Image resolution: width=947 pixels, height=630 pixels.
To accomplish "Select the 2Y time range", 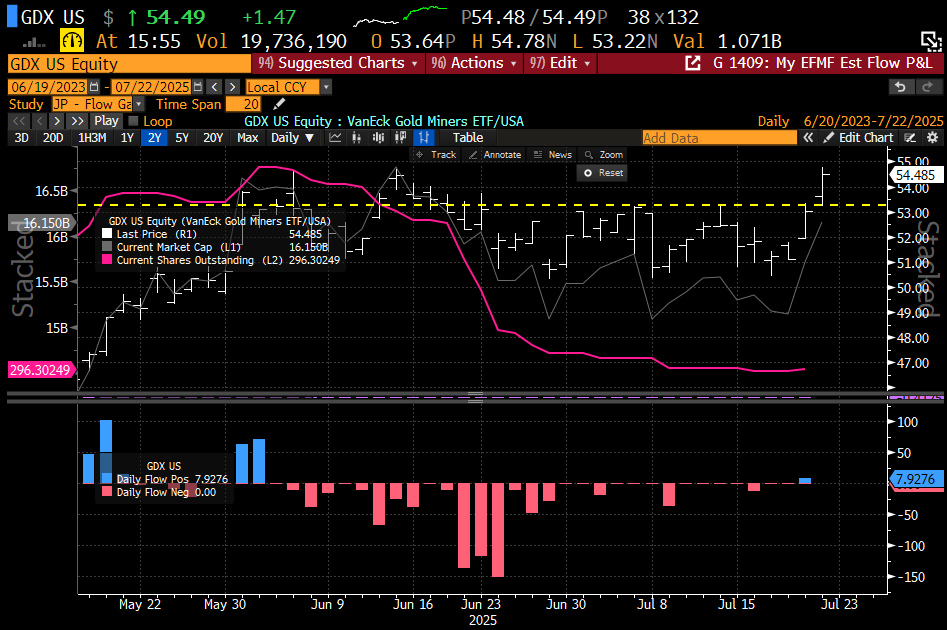I will (x=155, y=138).
